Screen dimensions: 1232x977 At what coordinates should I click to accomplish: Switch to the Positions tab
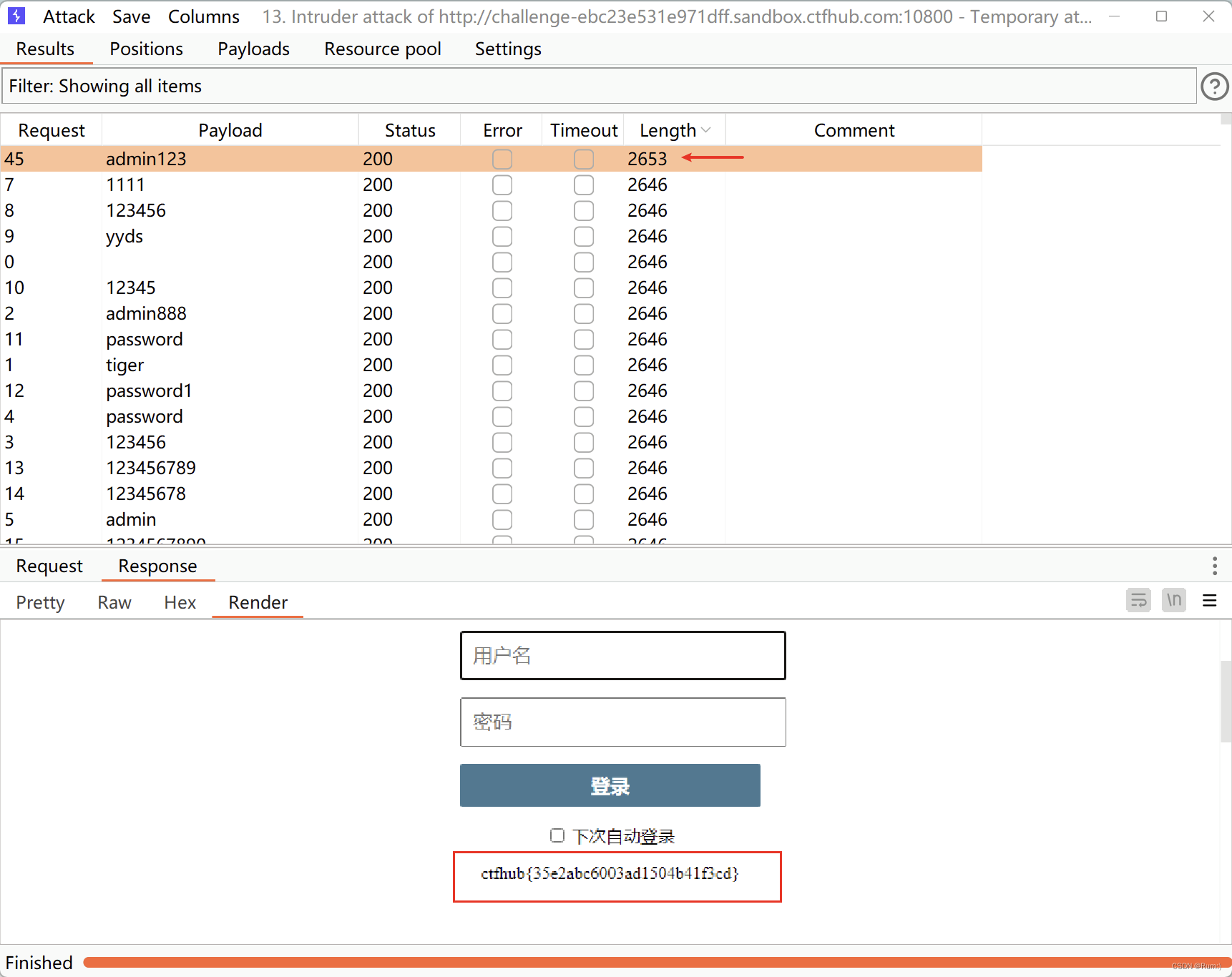tap(146, 49)
